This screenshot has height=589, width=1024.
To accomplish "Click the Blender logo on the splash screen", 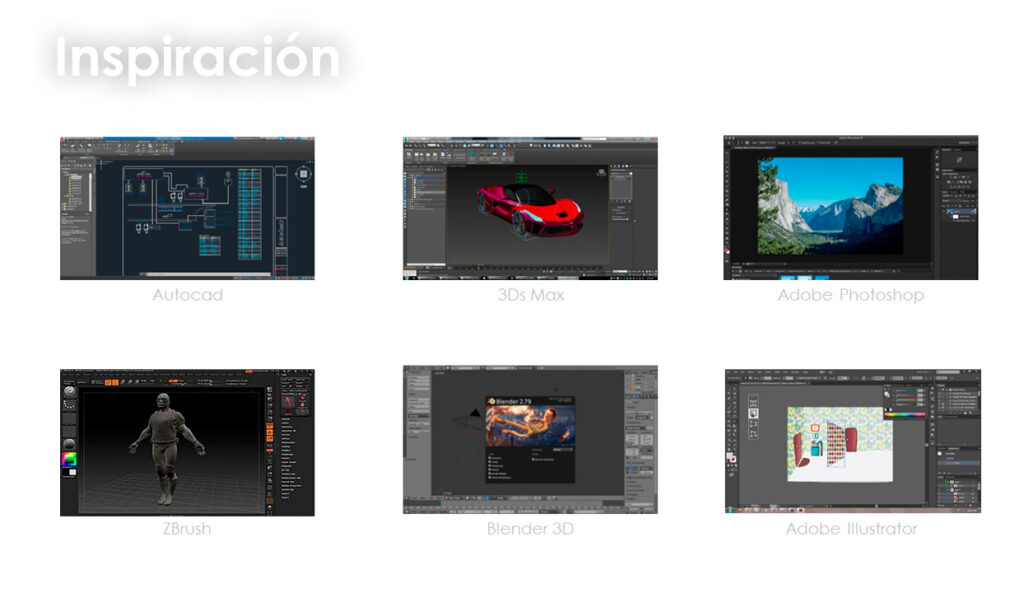I will [491, 402].
